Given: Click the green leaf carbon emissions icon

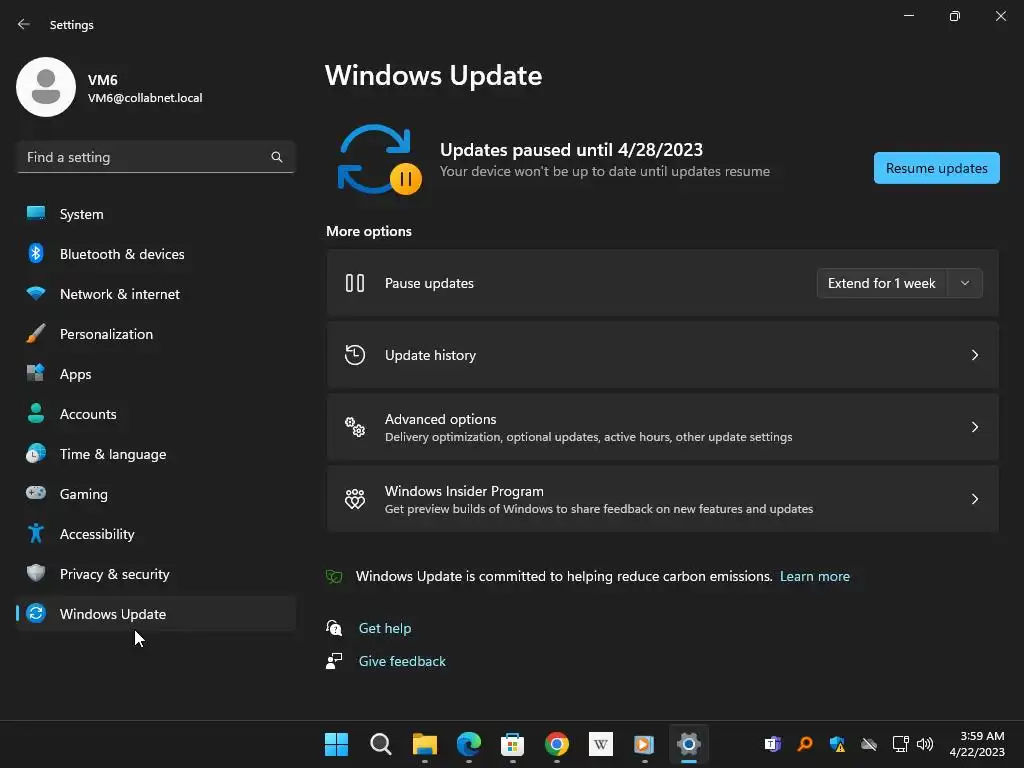Looking at the screenshot, I should pos(334,576).
